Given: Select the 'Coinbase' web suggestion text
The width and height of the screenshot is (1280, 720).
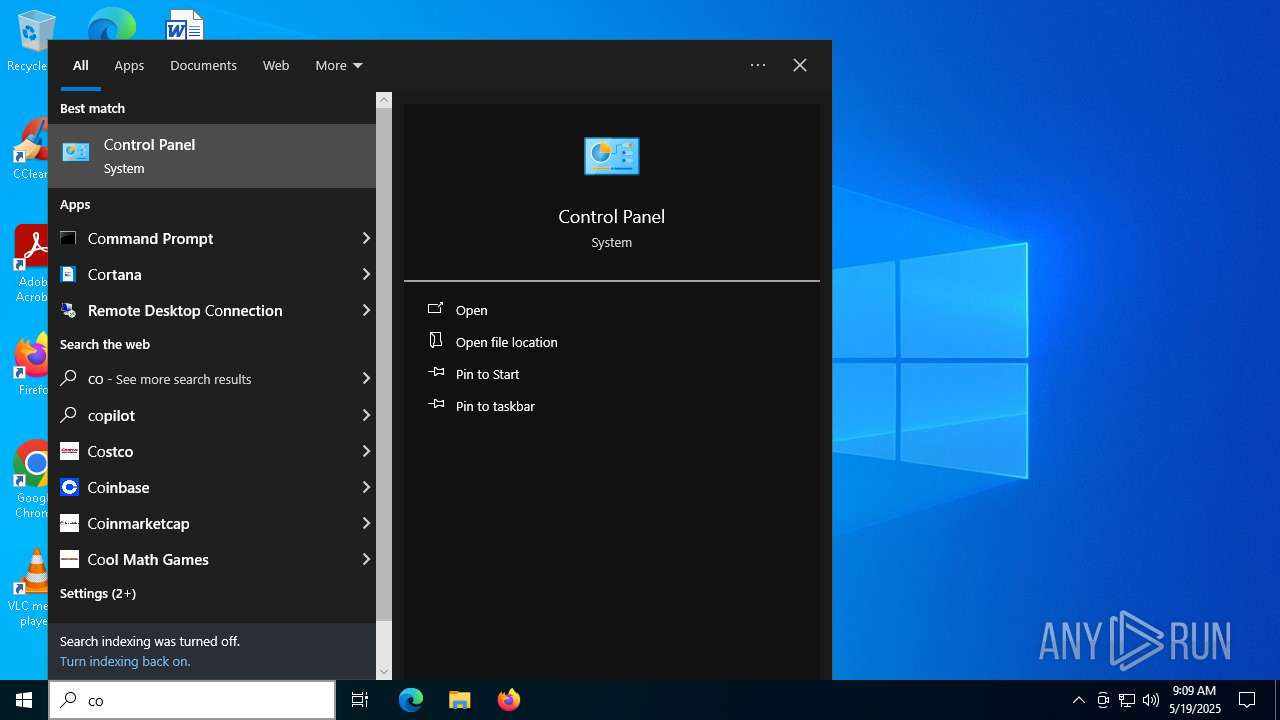Looking at the screenshot, I should coord(118,487).
